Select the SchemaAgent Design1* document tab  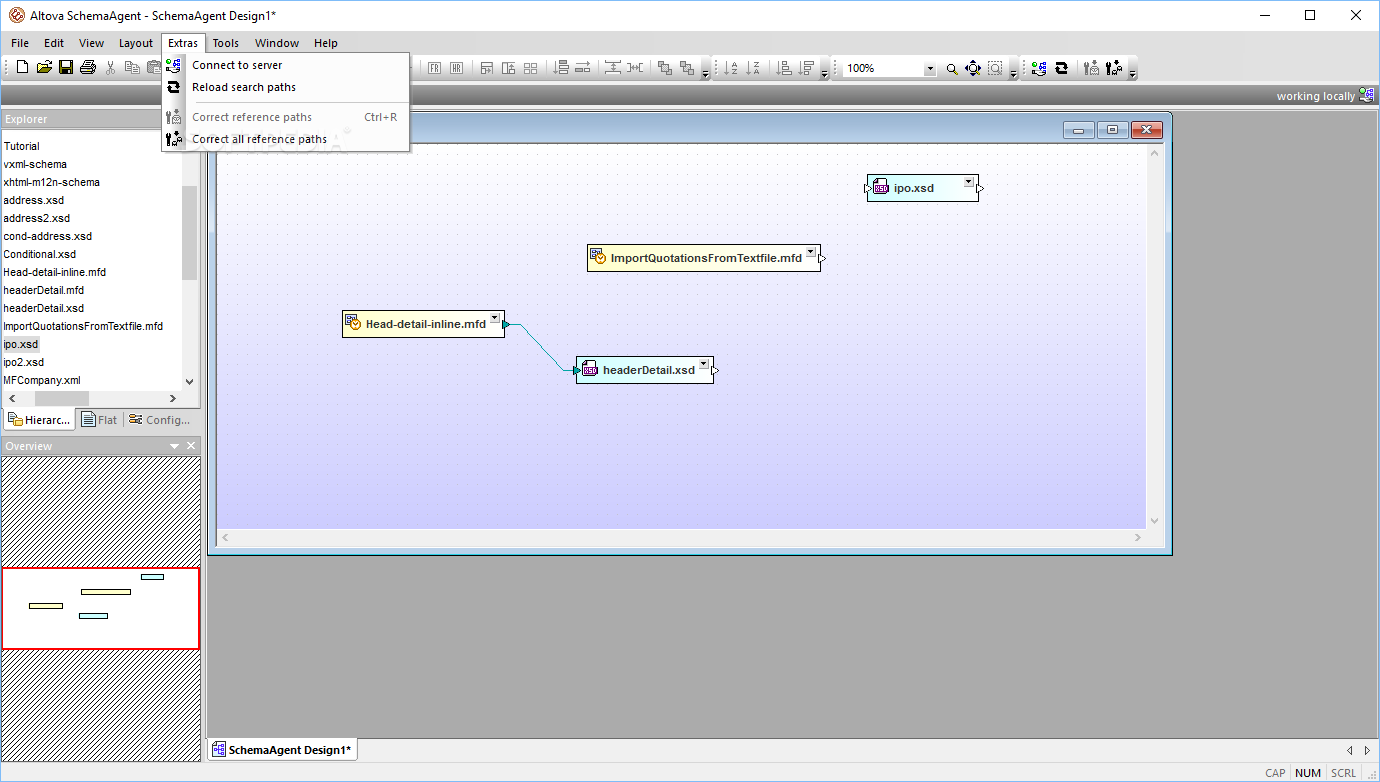(281, 750)
